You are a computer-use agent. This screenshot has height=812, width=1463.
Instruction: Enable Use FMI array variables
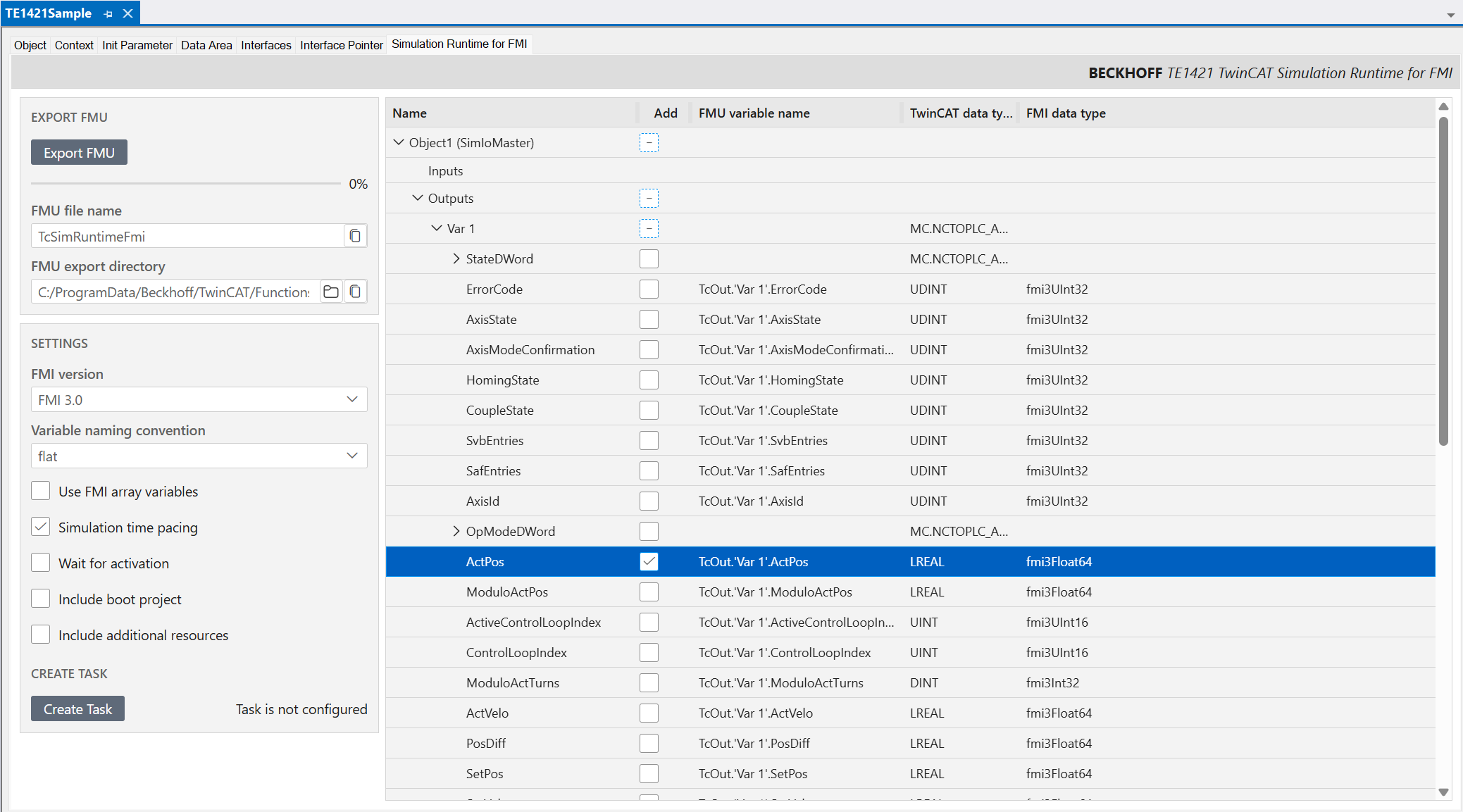[x=41, y=491]
